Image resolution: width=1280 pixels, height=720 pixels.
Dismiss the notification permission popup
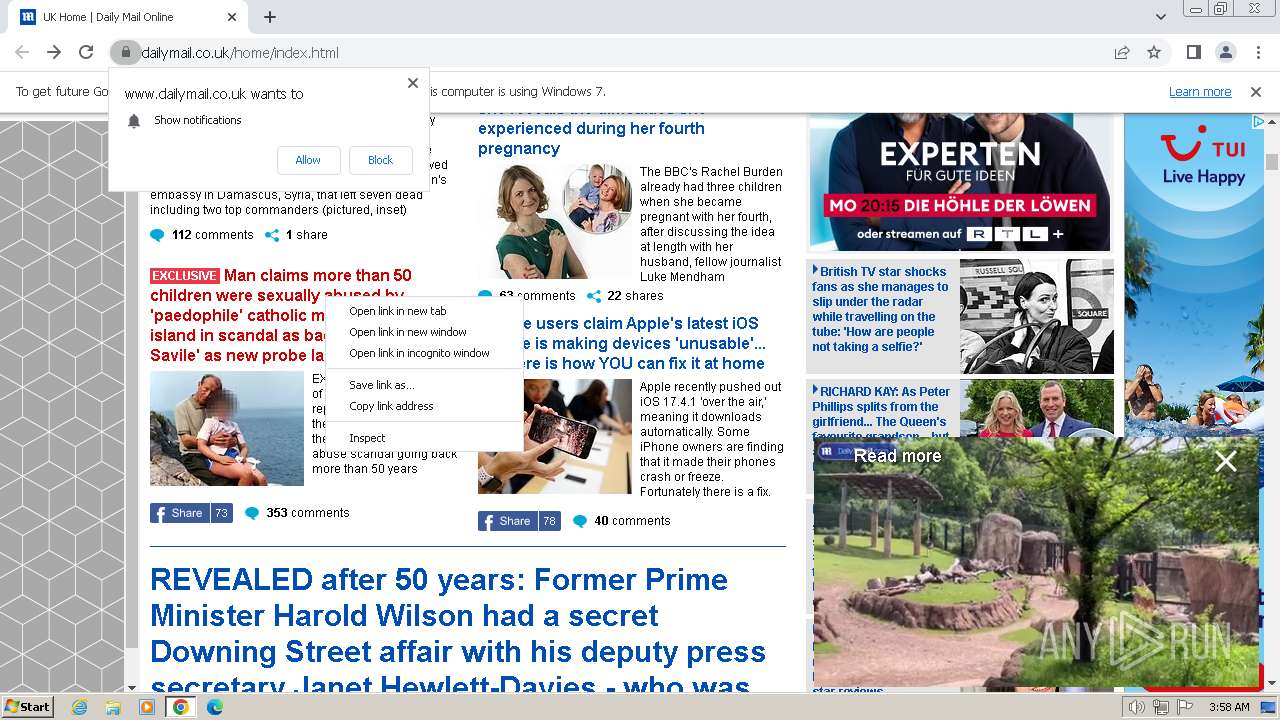pos(413,83)
